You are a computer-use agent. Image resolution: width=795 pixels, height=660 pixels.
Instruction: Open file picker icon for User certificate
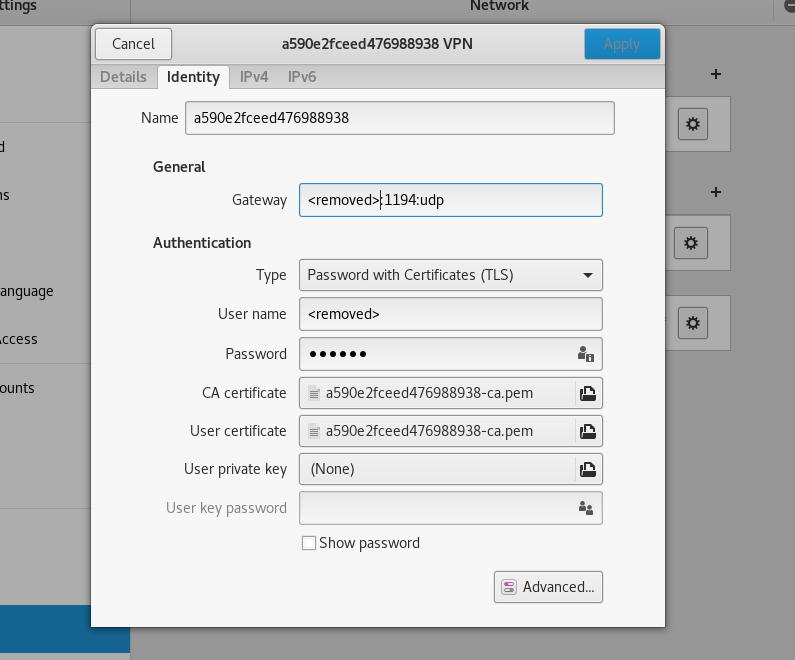588,432
